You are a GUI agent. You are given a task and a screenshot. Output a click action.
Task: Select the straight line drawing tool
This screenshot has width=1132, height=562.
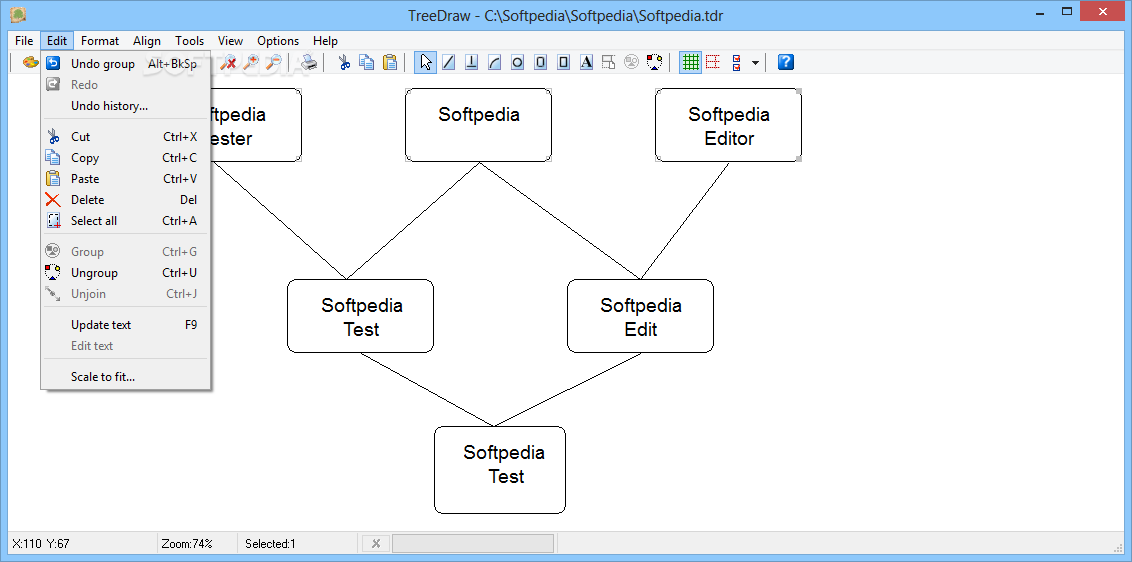point(448,63)
